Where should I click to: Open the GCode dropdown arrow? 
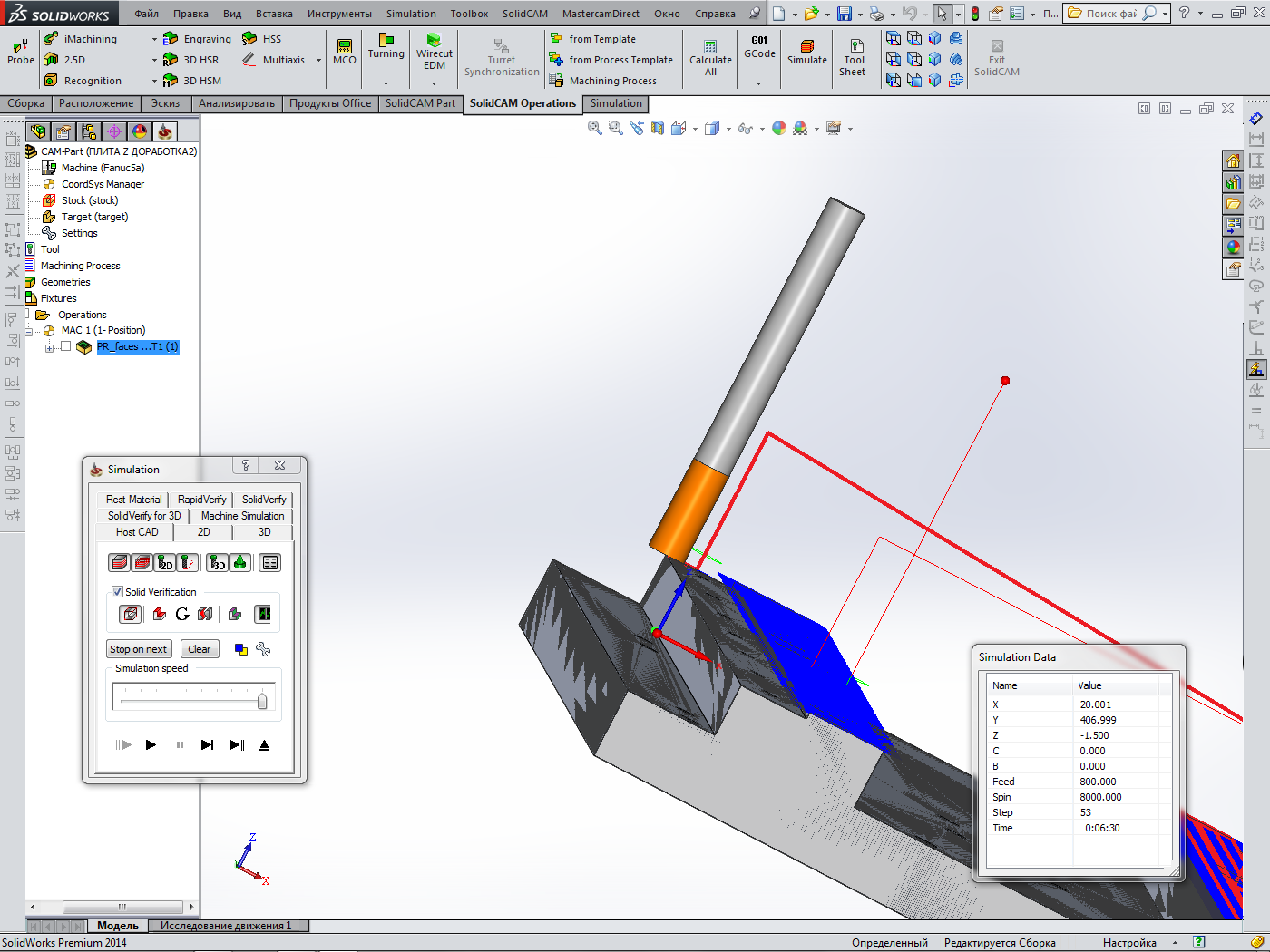pyautogui.click(x=759, y=83)
